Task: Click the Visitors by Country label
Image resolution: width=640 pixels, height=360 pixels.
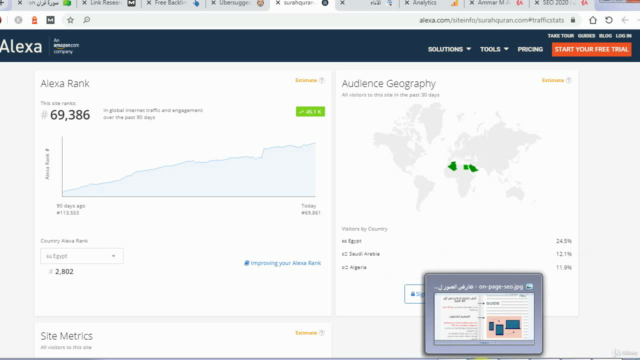Action: (364, 229)
